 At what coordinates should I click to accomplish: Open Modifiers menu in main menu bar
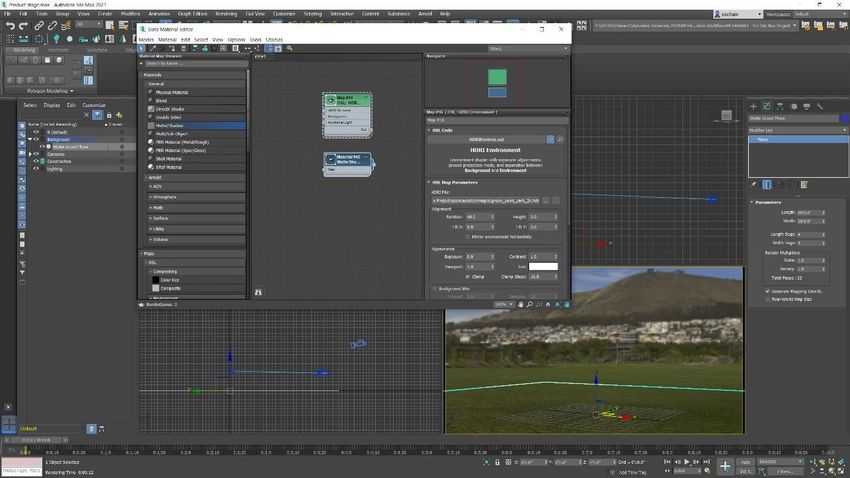(x=130, y=14)
